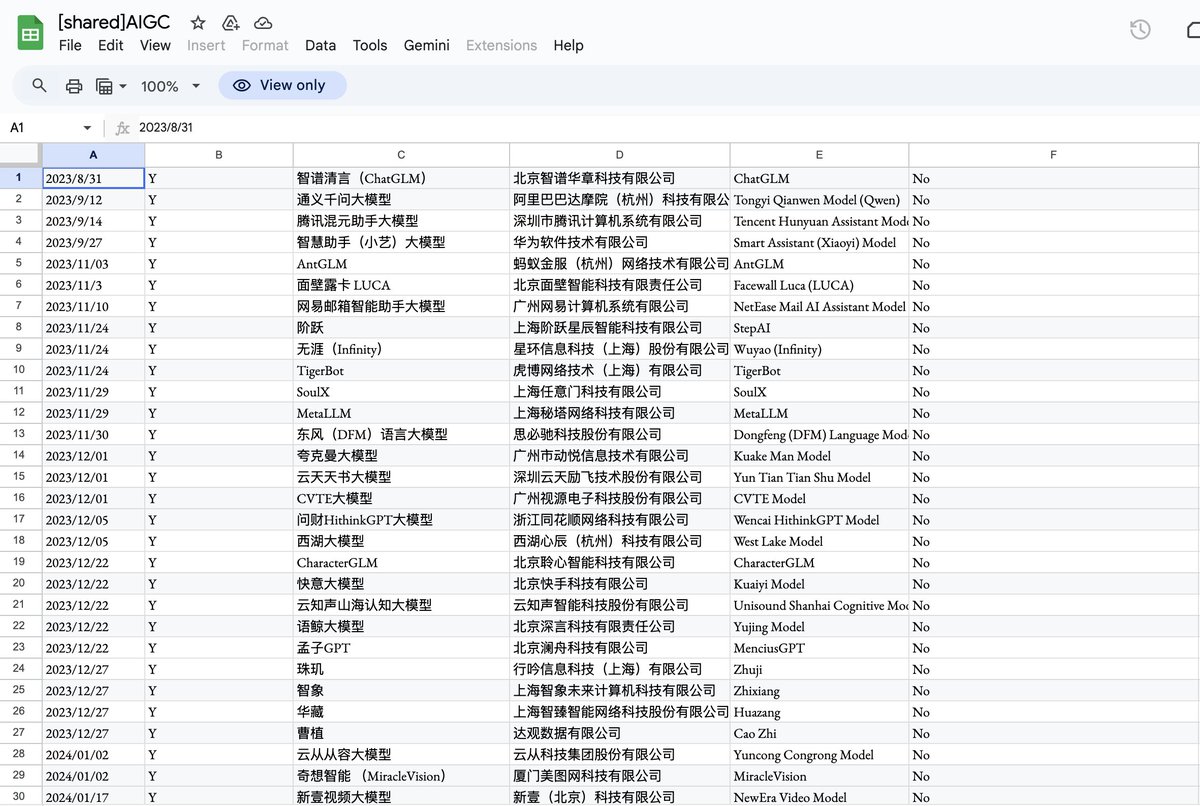1200x806 pixels.
Task: Select CharacterGLM in column C
Action: (x=401, y=562)
